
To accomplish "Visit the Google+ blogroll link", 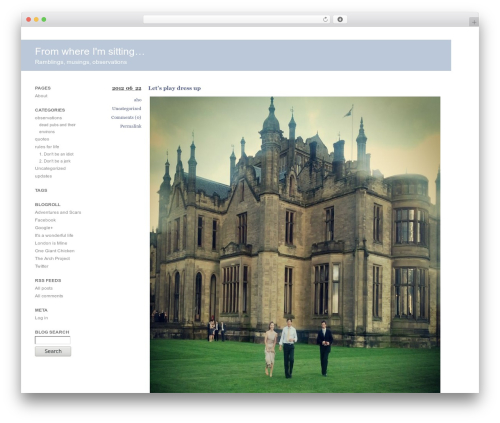I will 44,228.
